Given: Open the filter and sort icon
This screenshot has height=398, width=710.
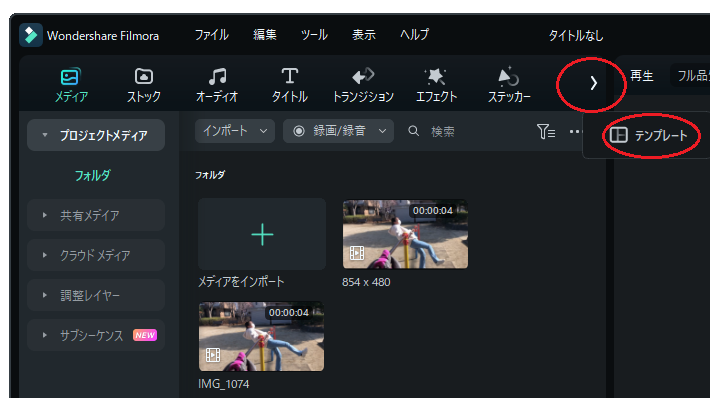Looking at the screenshot, I should [546, 131].
